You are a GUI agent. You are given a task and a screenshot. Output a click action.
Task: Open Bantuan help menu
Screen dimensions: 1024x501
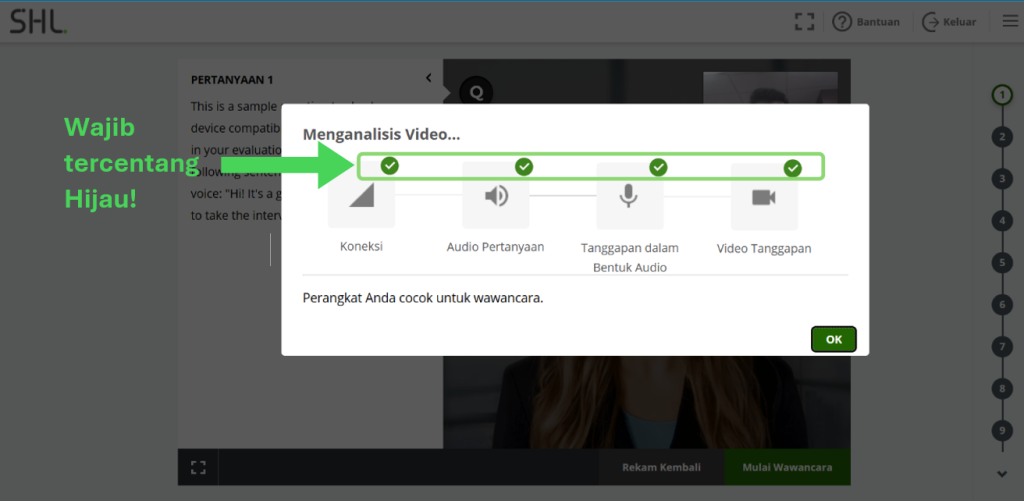(x=866, y=22)
